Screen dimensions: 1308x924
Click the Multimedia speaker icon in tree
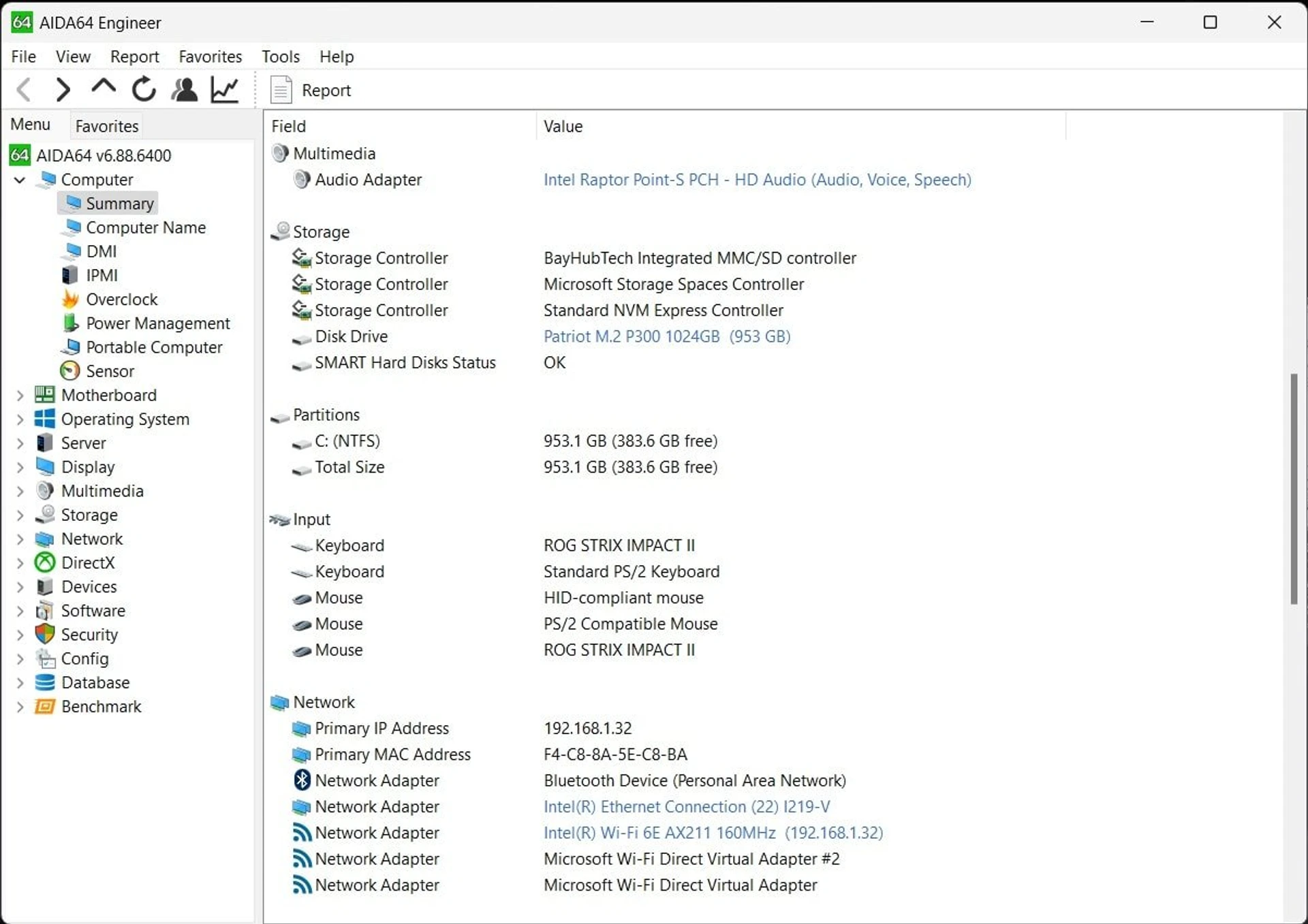pyautogui.click(x=45, y=490)
